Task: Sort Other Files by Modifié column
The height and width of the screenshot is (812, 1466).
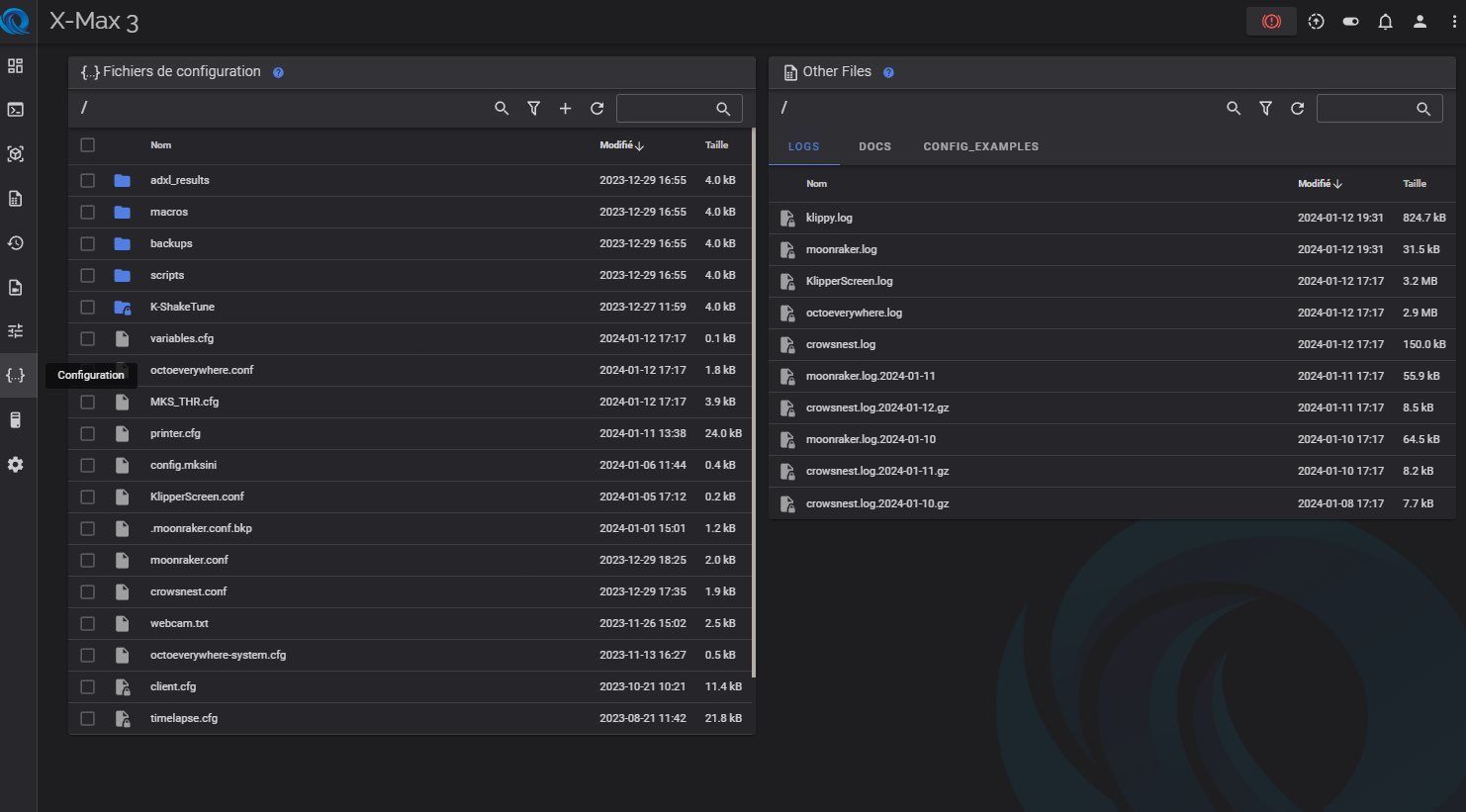Action: pos(1320,183)
